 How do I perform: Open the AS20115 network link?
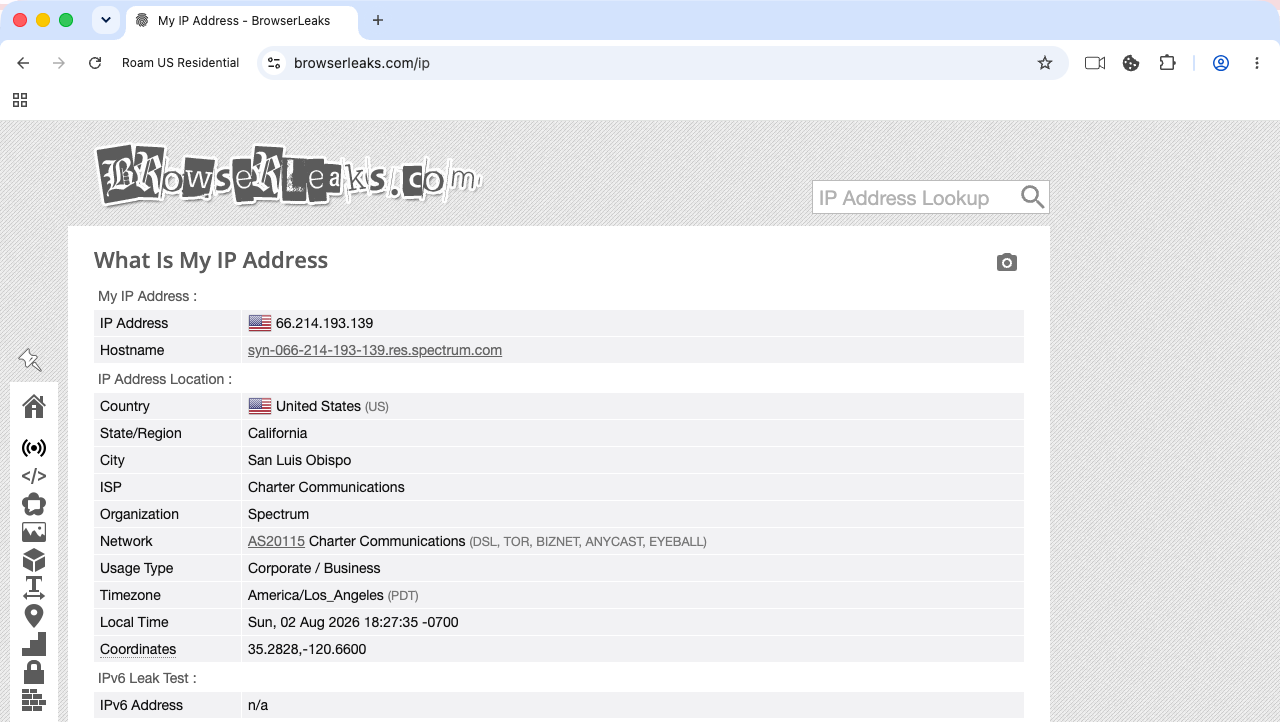click(276, 541)
